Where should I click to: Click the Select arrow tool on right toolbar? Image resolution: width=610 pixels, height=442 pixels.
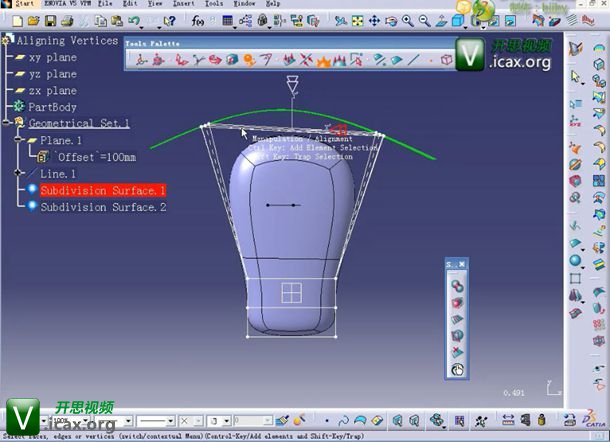[x=576, y=77]
